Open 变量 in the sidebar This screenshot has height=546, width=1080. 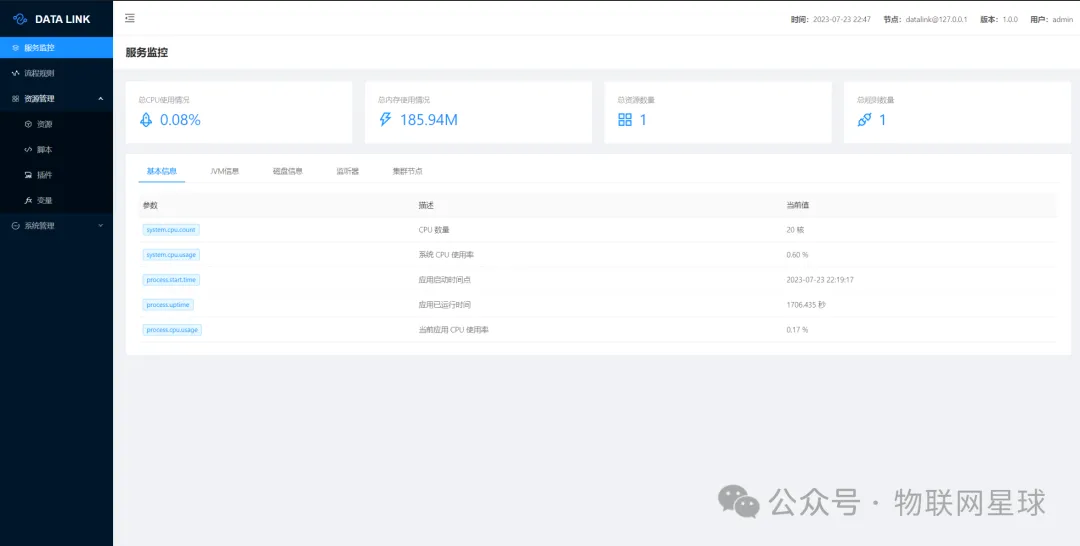tap(44, 200)
